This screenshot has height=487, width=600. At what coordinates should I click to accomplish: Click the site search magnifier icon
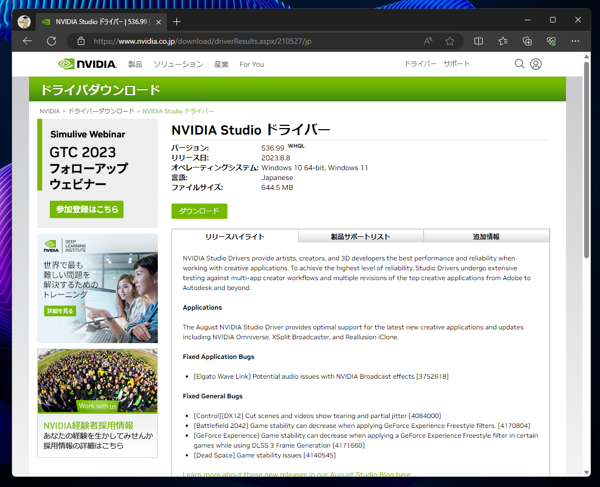coord(519,64)
